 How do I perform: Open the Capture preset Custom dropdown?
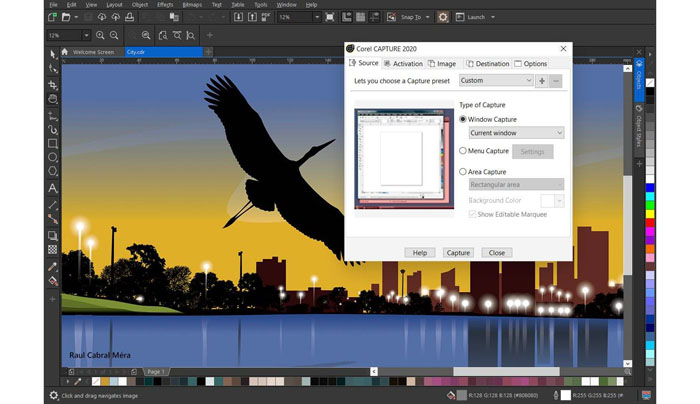pos(496,80)
